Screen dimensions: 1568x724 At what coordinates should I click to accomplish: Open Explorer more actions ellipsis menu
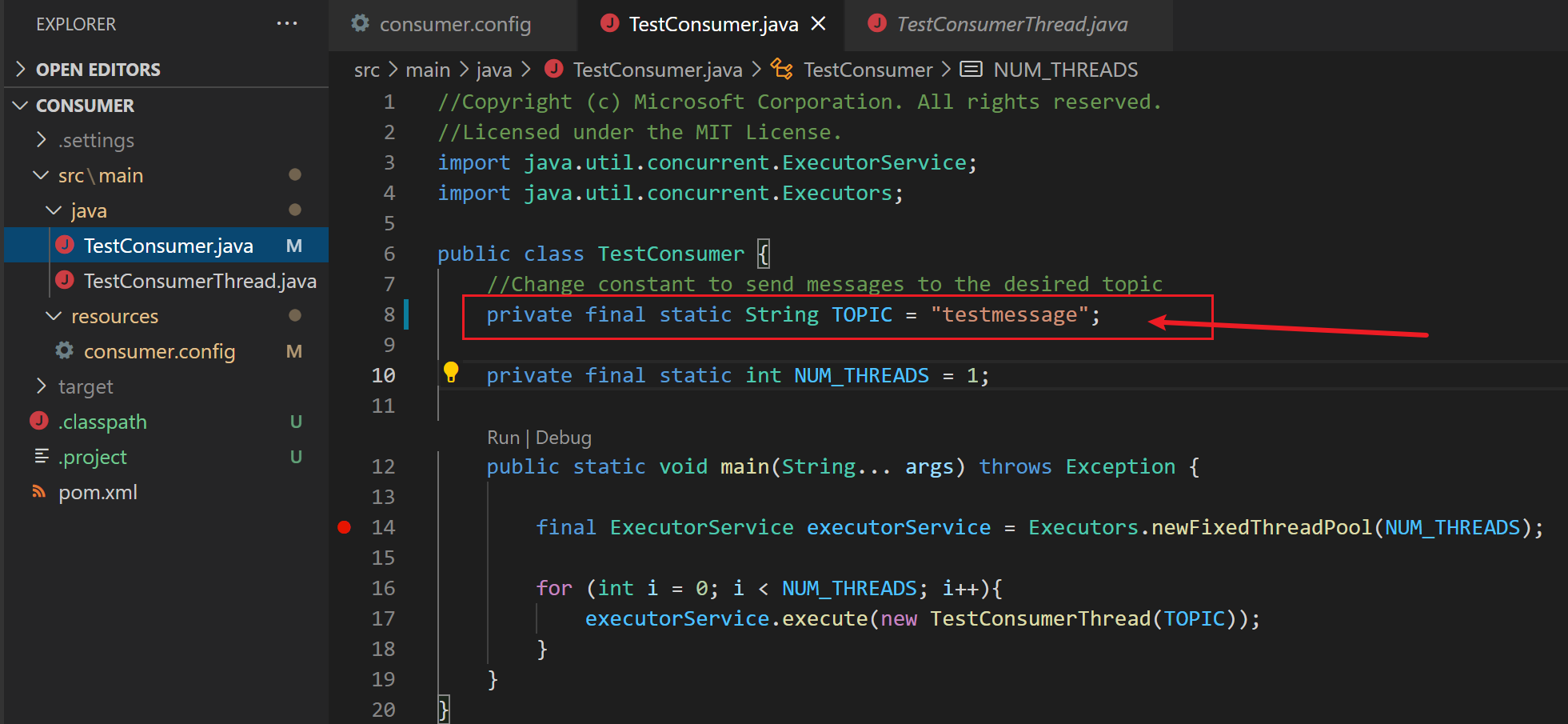[286, 24]
